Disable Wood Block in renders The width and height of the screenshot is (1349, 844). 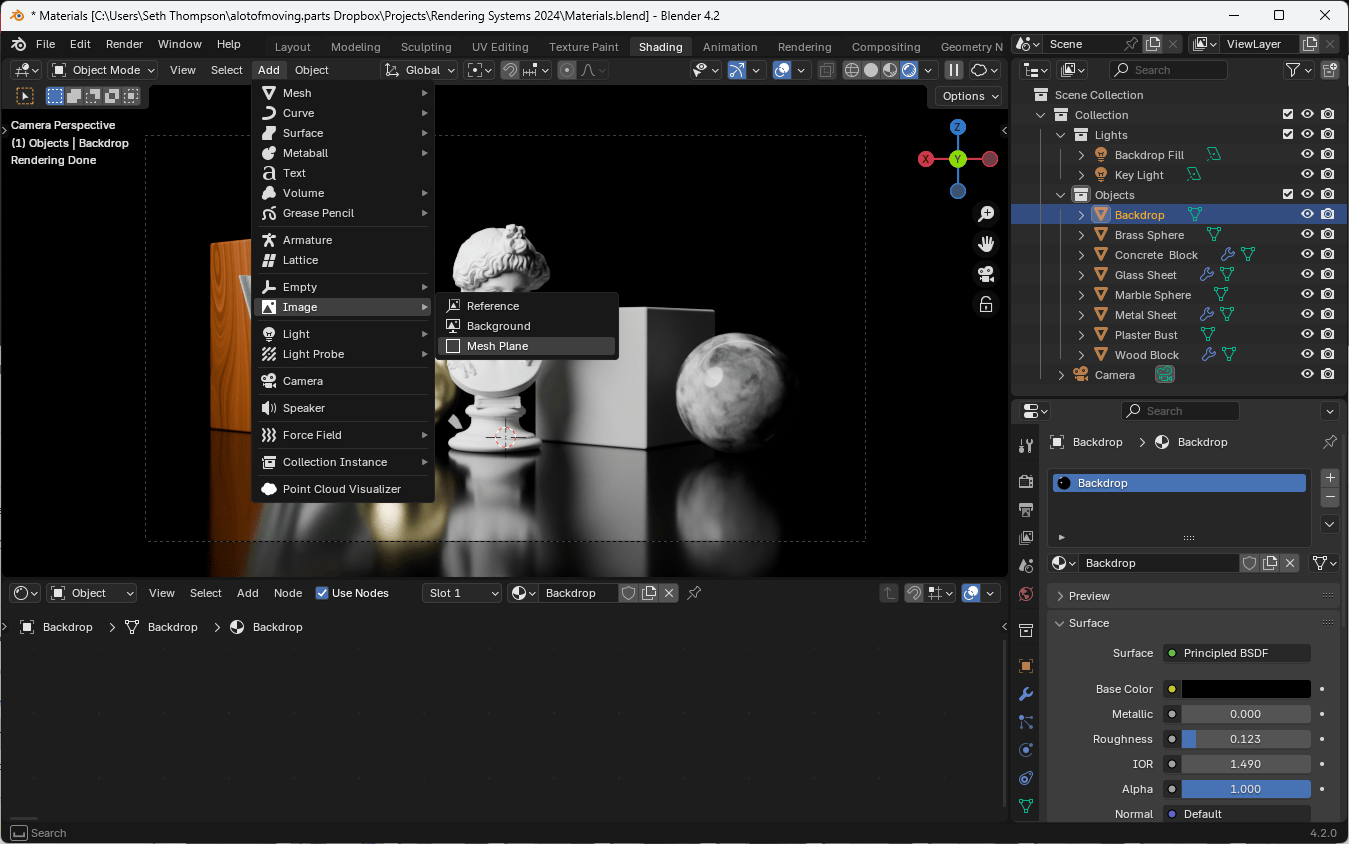tap(1327, 355)
